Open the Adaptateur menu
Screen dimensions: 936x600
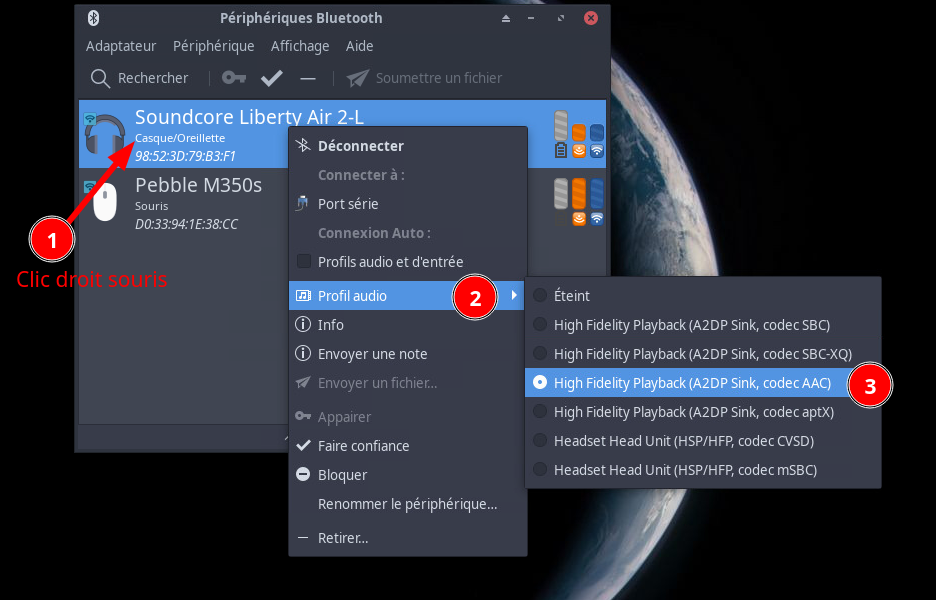(121, 46)
